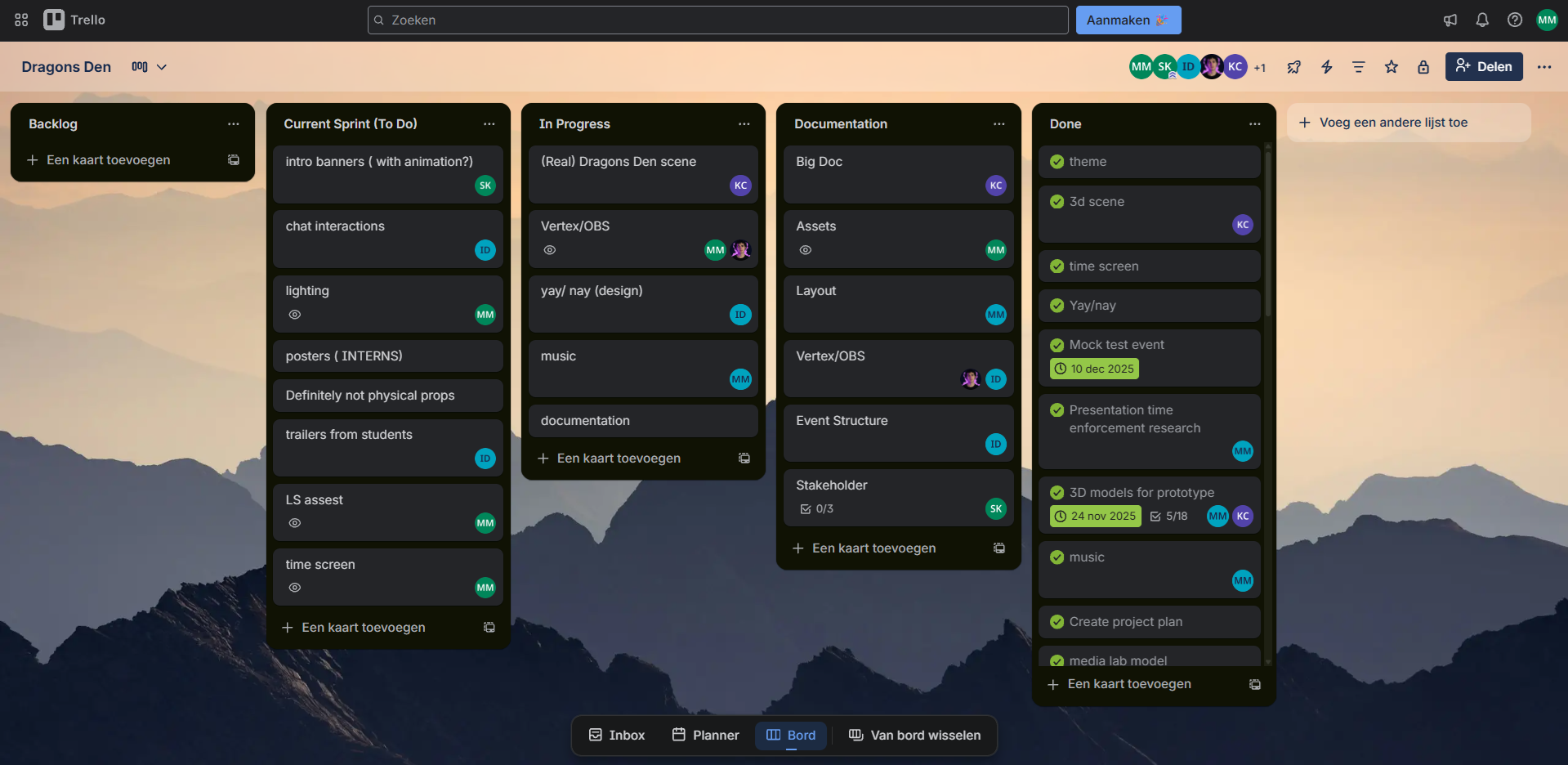Star the Dragons Den board
Screen dimensions: 1568x765
click(x=1392, y=67)
